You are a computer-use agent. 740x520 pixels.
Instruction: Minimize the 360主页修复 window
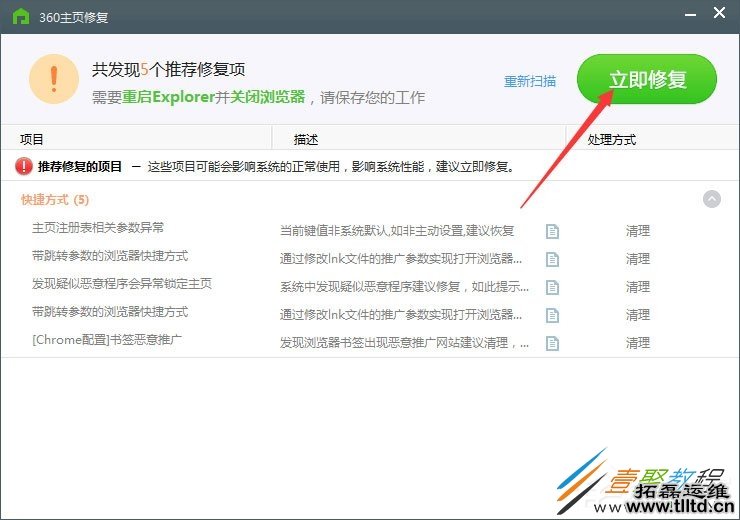pyautogui.click(x=690, y=15)
